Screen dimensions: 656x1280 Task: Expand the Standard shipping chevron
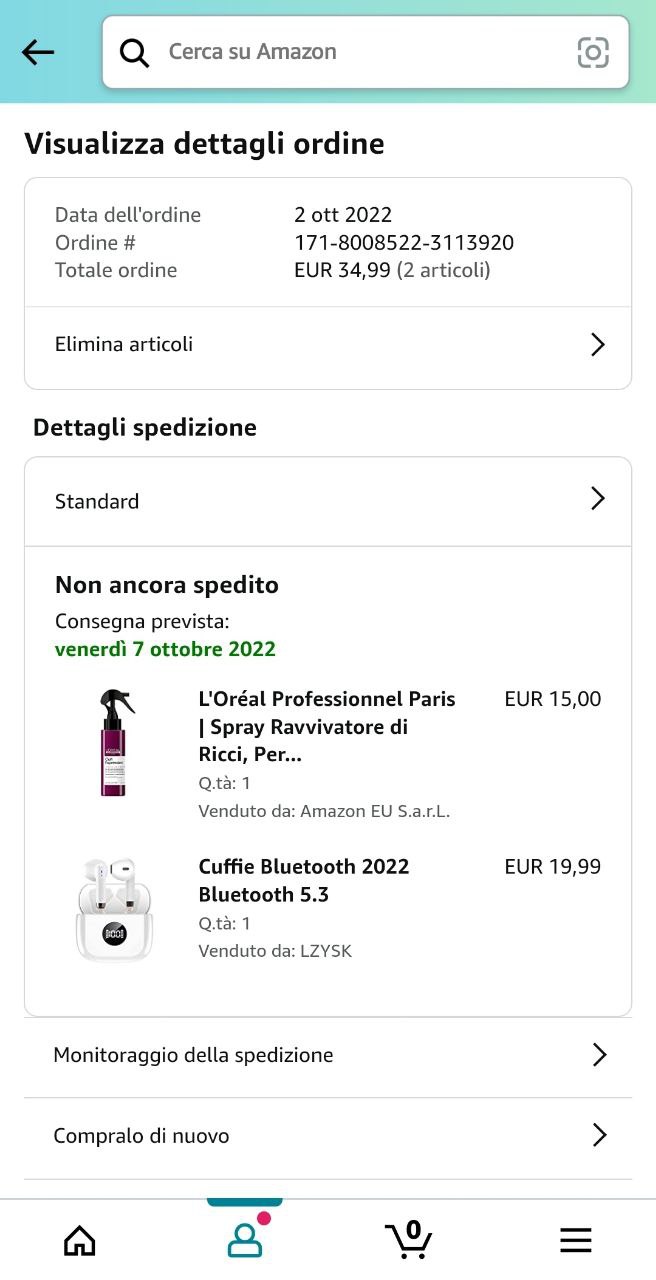pyautogui.click(x=598, y=499)
